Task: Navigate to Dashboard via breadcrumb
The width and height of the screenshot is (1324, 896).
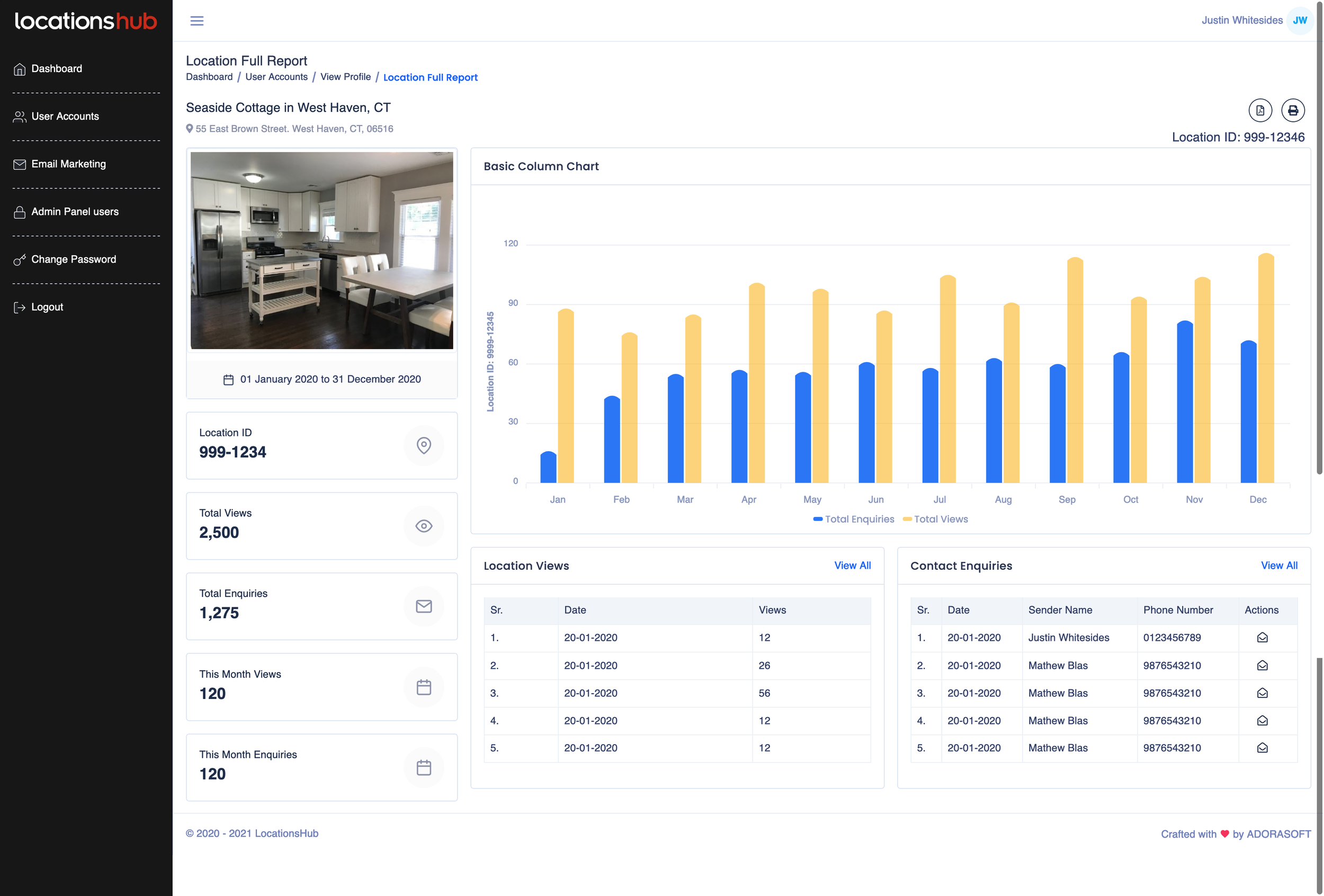Action: [209, 77]
